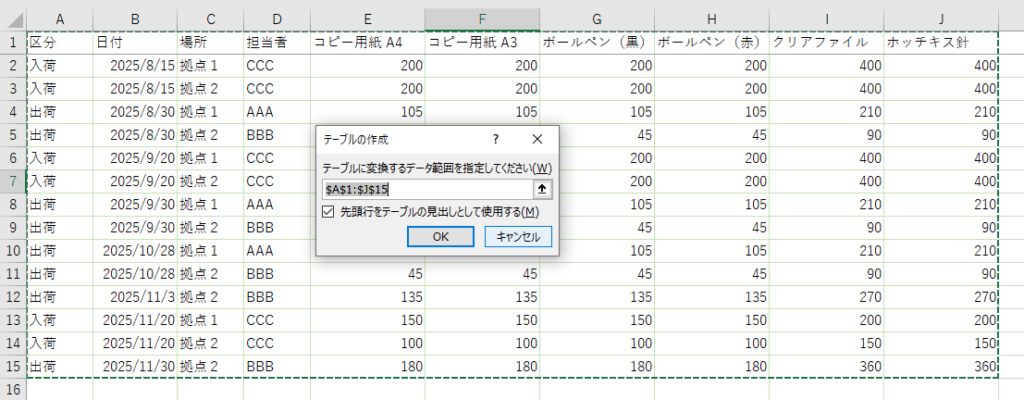Select column A header
Screen dimensions: 1024x400
[x=59, y=20]
